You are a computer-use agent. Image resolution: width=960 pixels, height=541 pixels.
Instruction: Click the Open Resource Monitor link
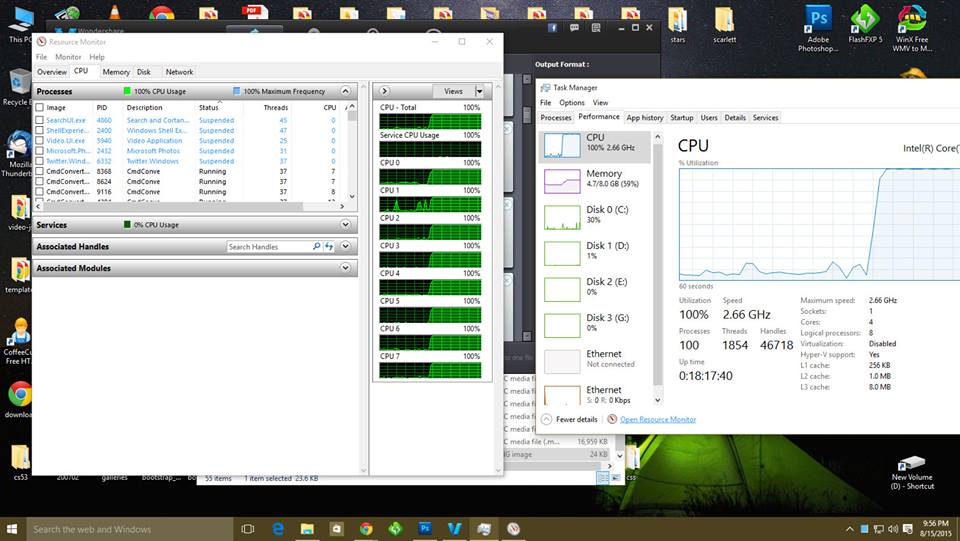[657, 419]
